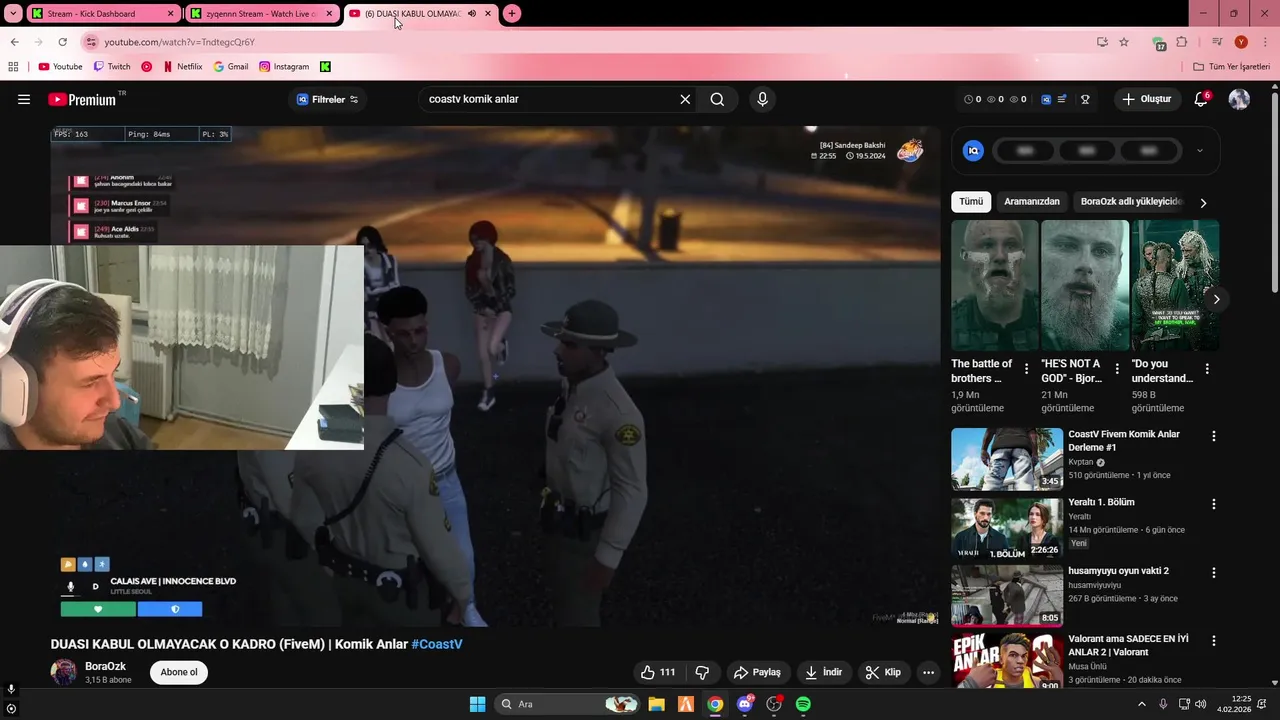Click the Oluştur create button
This screenshot has width=1280, height=720.
pos(1147,99)
